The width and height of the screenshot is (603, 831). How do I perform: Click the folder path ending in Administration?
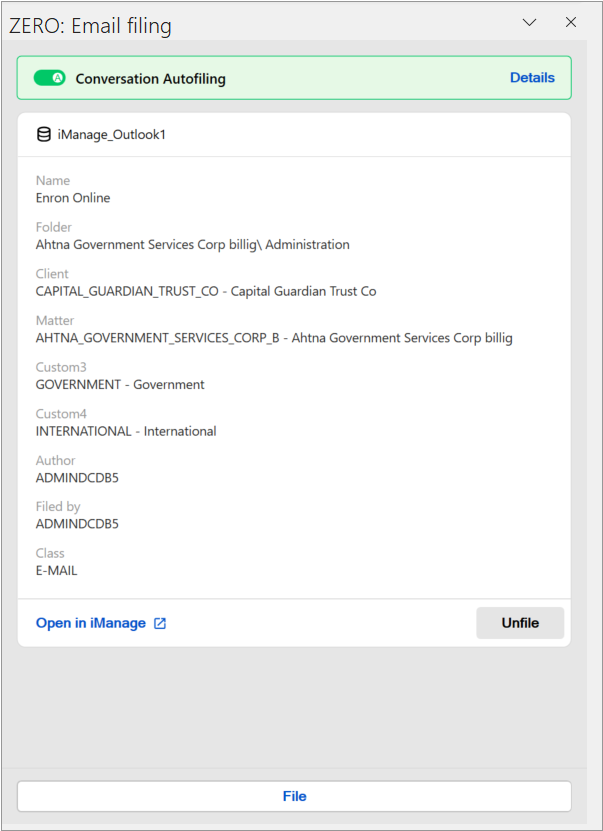pos(192,245)
